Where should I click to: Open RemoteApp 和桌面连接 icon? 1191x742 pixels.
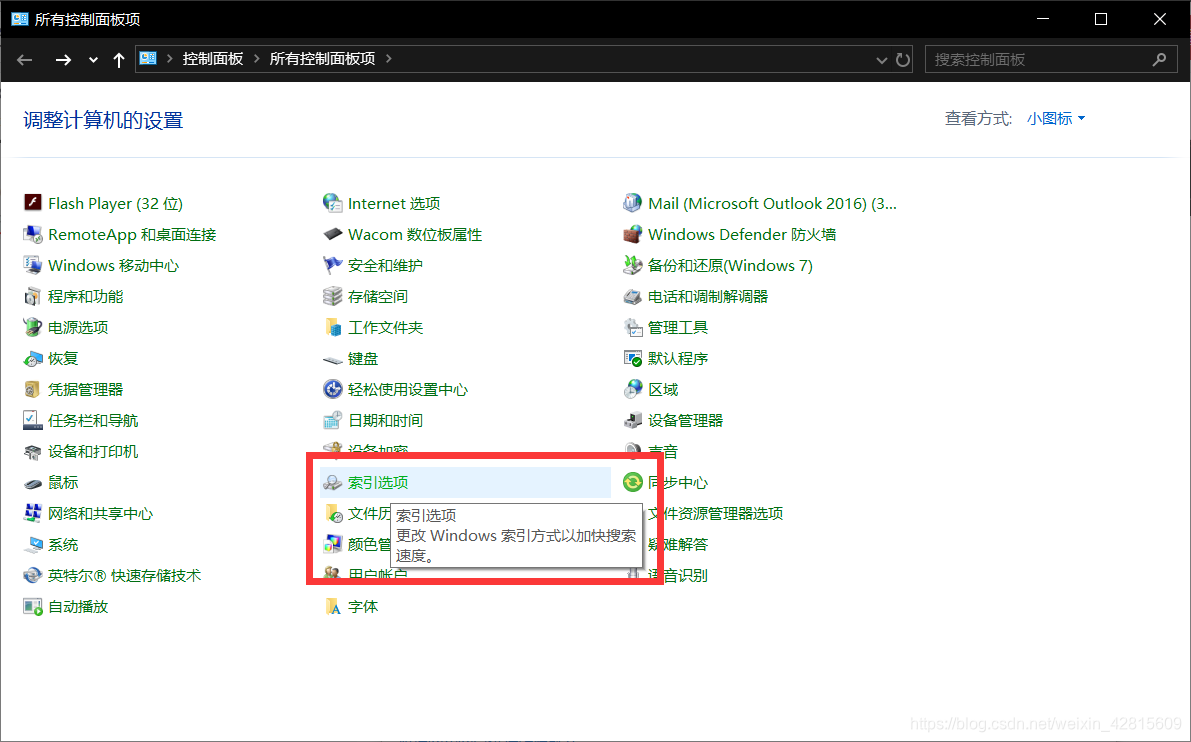[x=32, y=234]
